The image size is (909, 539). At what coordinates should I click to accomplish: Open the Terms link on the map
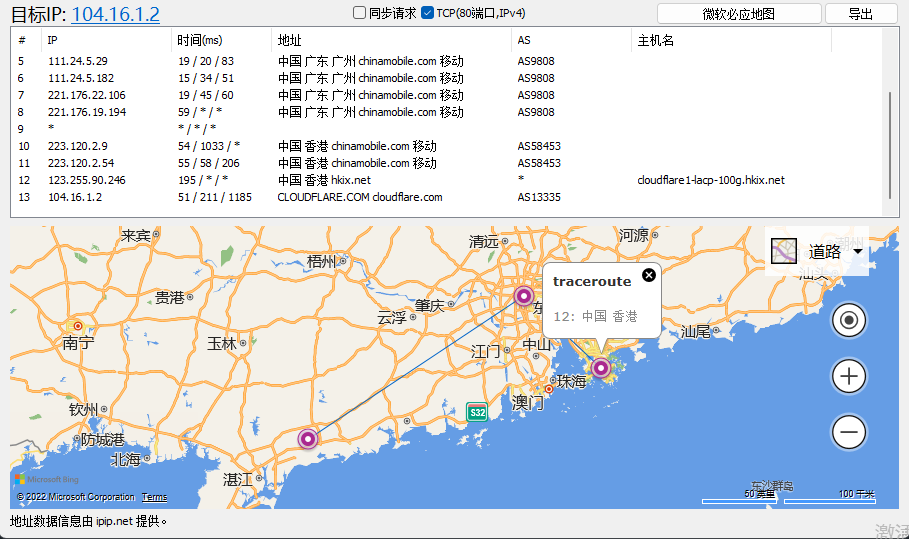coord(154,497)
